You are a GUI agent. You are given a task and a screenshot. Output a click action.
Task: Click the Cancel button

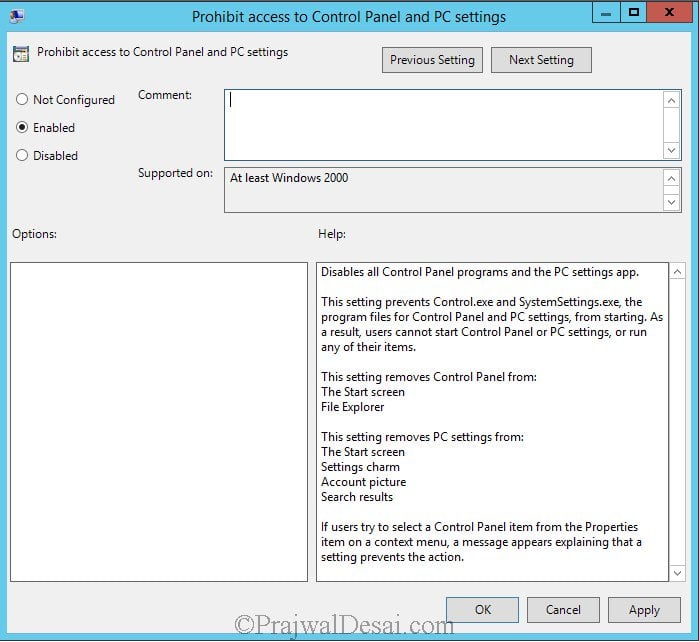(x=563, y=609)
